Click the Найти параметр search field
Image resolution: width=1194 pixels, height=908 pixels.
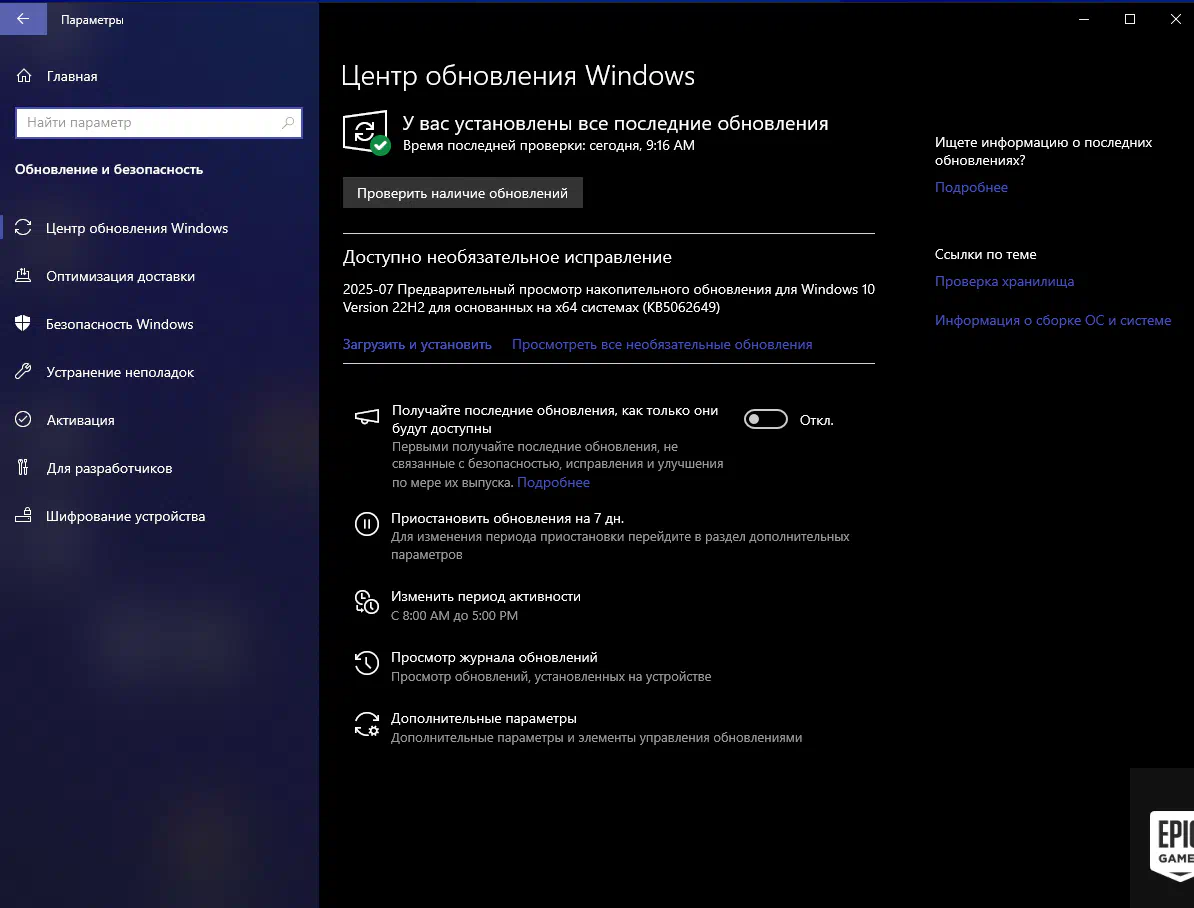pyautogui.click(x=158, y=123)
